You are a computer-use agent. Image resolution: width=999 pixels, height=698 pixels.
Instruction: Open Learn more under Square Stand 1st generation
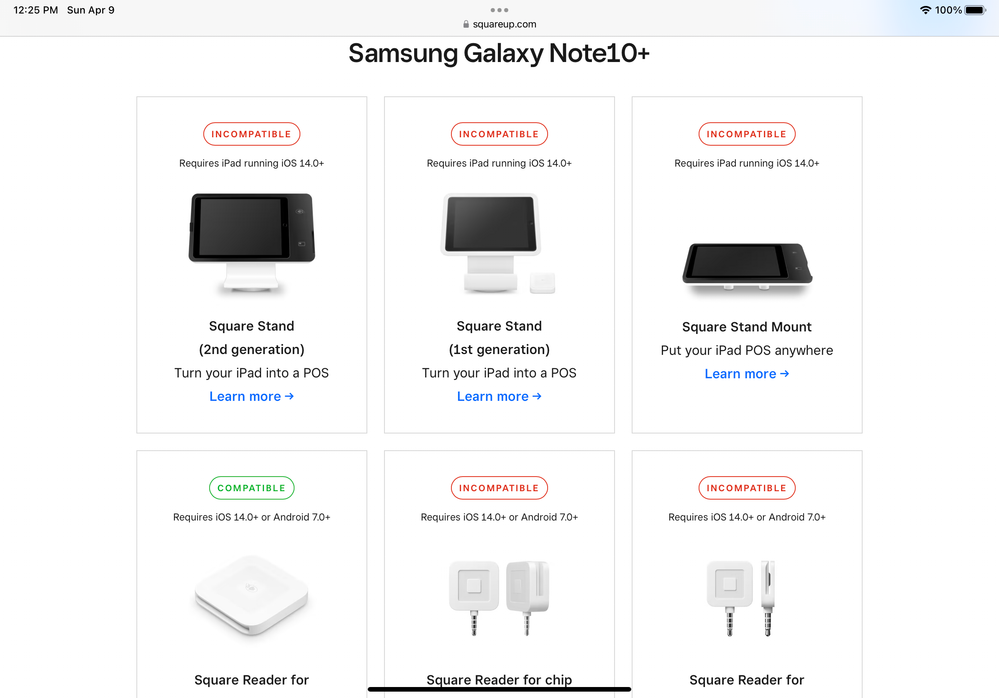[499, 396]
